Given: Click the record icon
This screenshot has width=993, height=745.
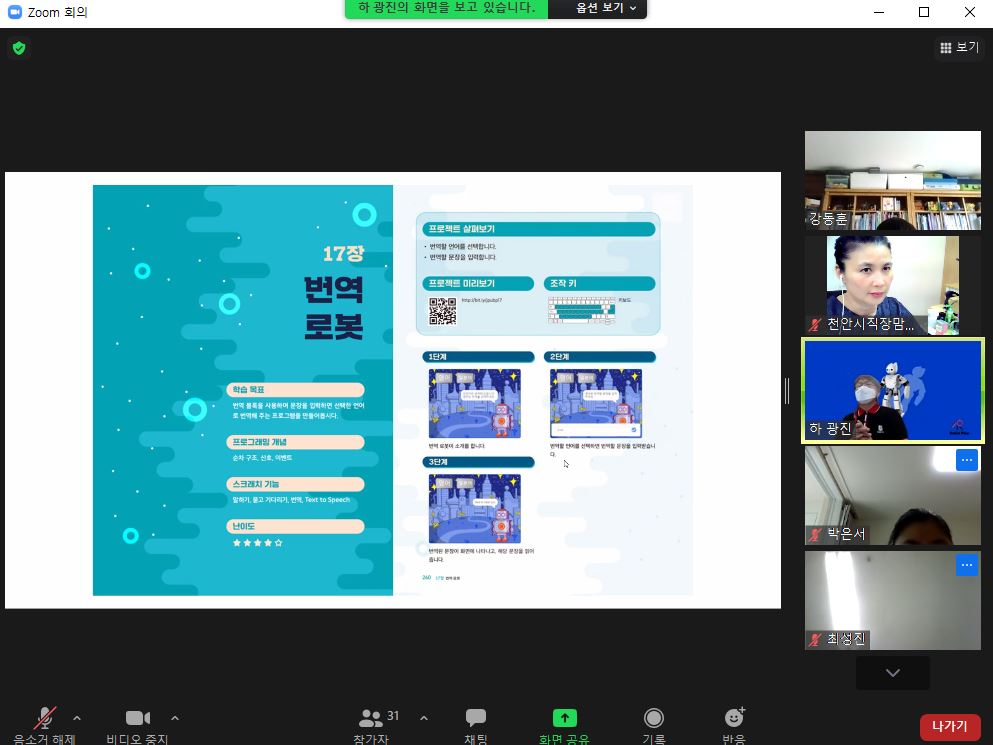Looking at the screenshot, I should click(x=654, y=718).
